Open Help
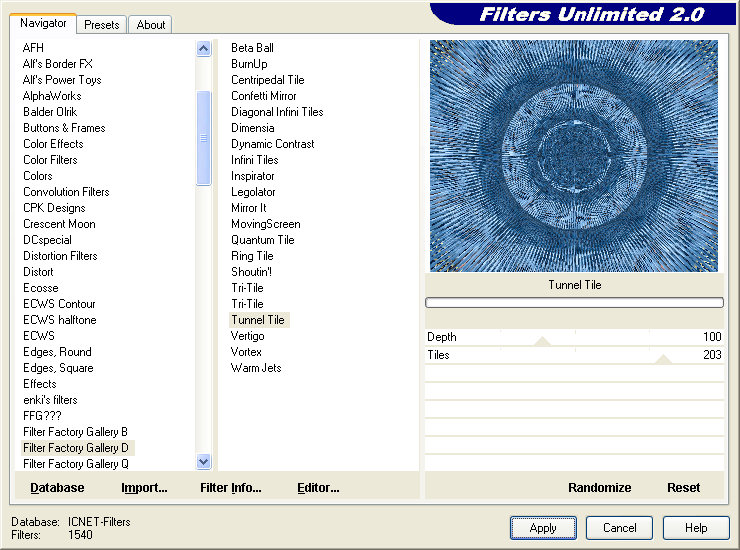Image resolution: width=740 pixels, height=550 pixels. 696,528
